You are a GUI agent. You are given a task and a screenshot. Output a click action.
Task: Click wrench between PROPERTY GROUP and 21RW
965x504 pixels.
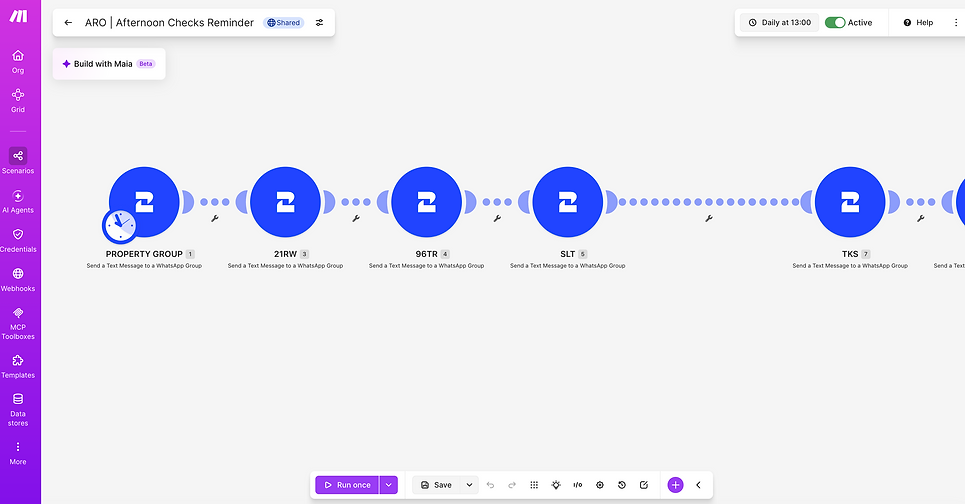tap(215, 218)
